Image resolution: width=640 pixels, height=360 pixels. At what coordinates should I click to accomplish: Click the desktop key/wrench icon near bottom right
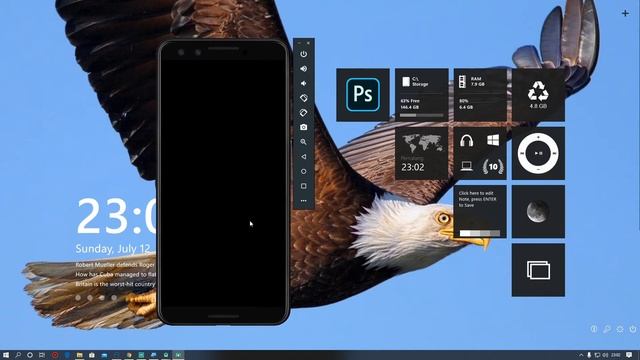tap(607, 329)
